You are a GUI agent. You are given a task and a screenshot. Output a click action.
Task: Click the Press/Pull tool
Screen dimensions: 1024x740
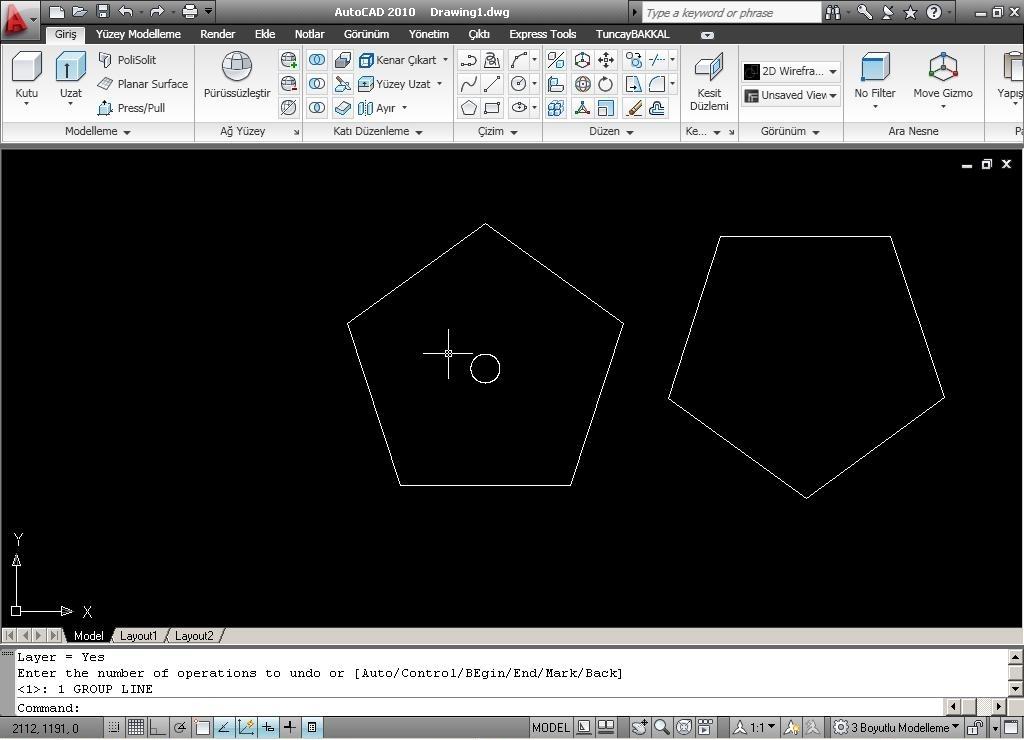(131, 108)
